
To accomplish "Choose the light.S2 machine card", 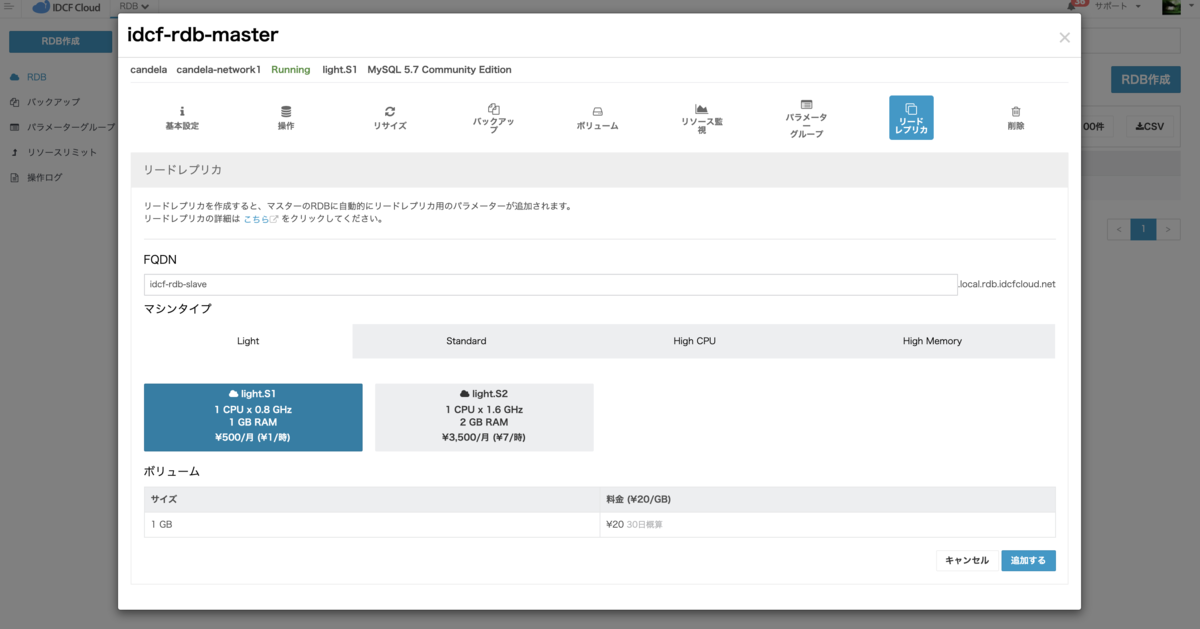I will (484, 417).
